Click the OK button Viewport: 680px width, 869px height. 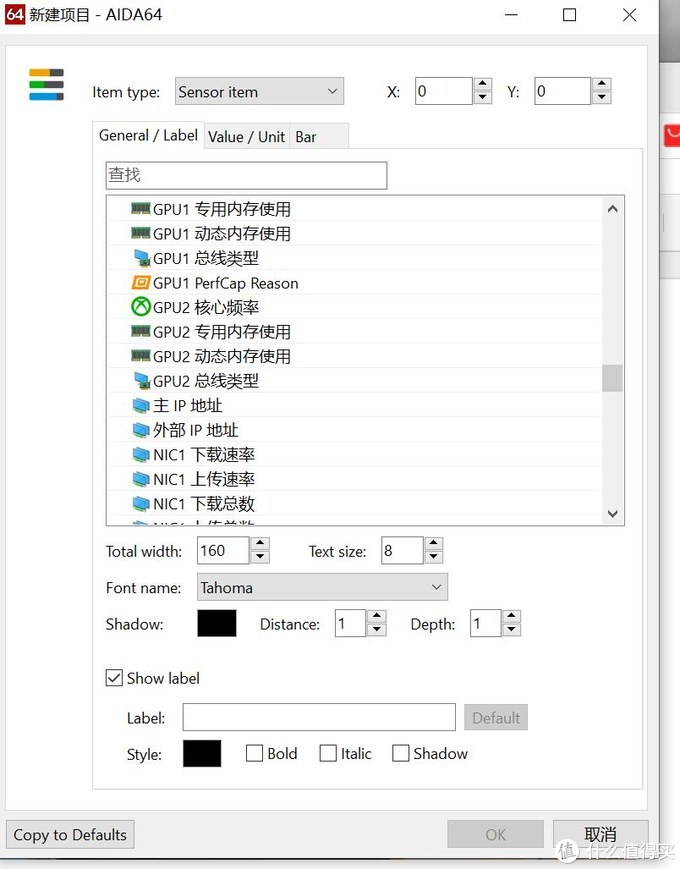point(495,835)
